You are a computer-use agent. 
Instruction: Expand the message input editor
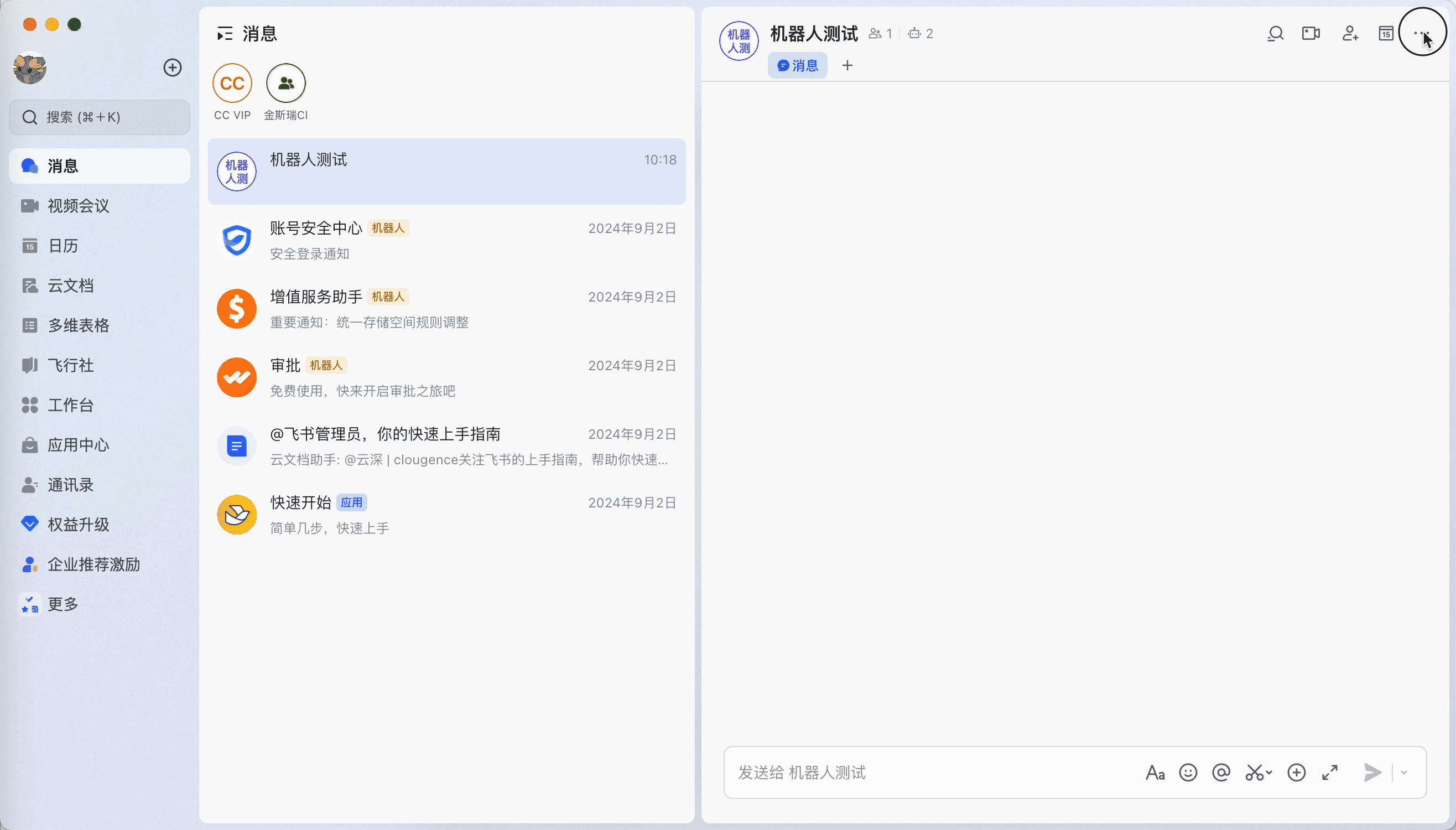pos(1329,772)
